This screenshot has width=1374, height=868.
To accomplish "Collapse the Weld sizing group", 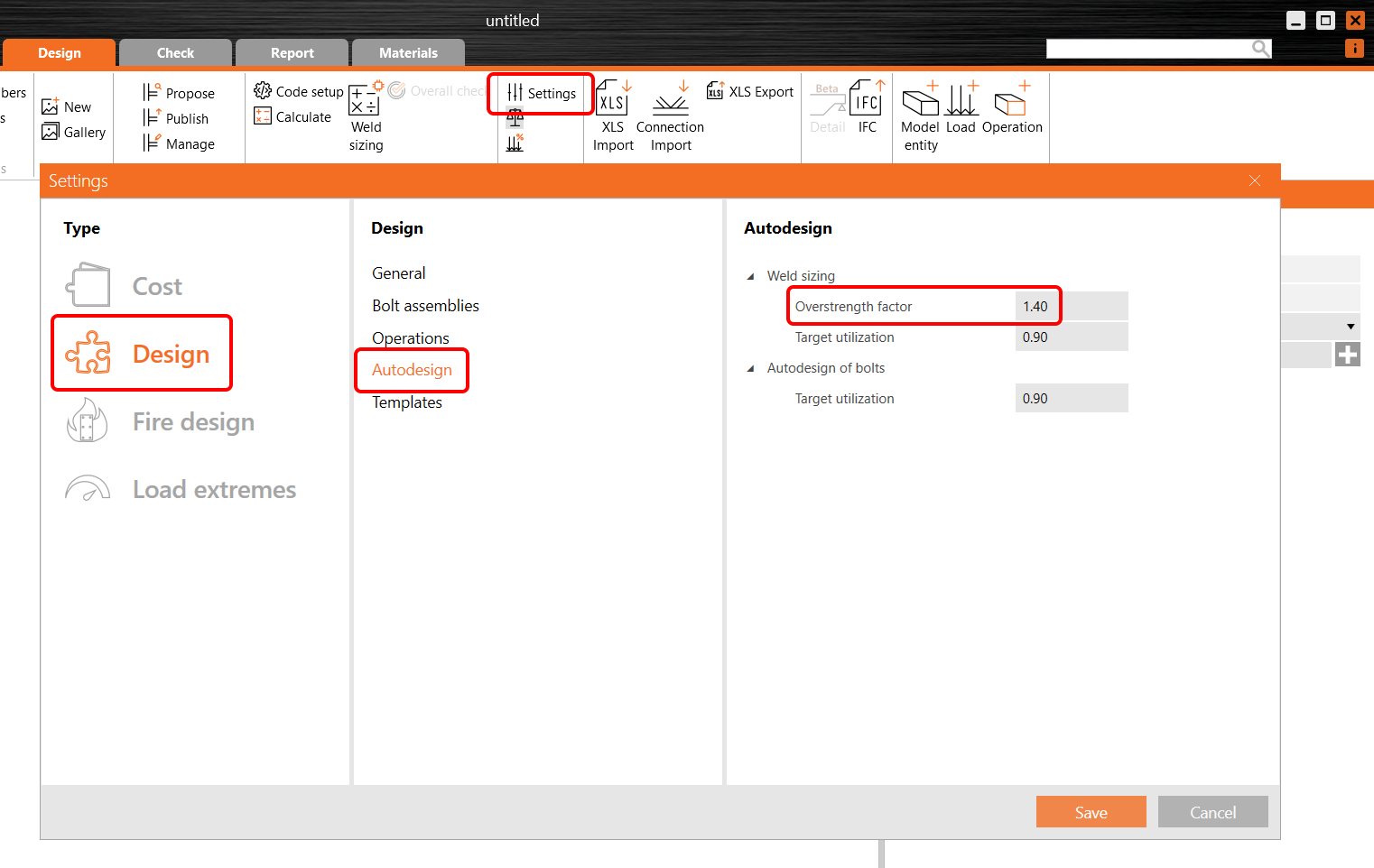I will click(751, 276).
